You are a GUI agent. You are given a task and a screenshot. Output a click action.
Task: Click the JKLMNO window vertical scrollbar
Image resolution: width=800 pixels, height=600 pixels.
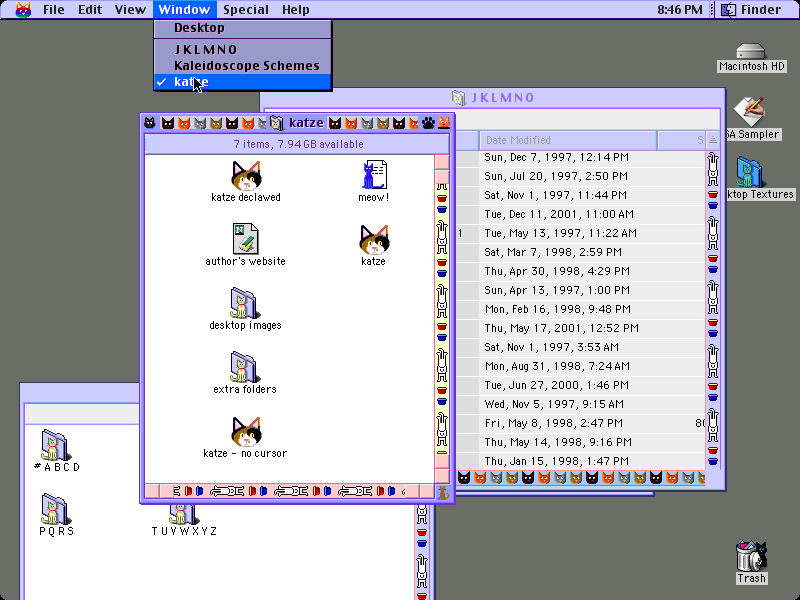click(x=713, y=310)
